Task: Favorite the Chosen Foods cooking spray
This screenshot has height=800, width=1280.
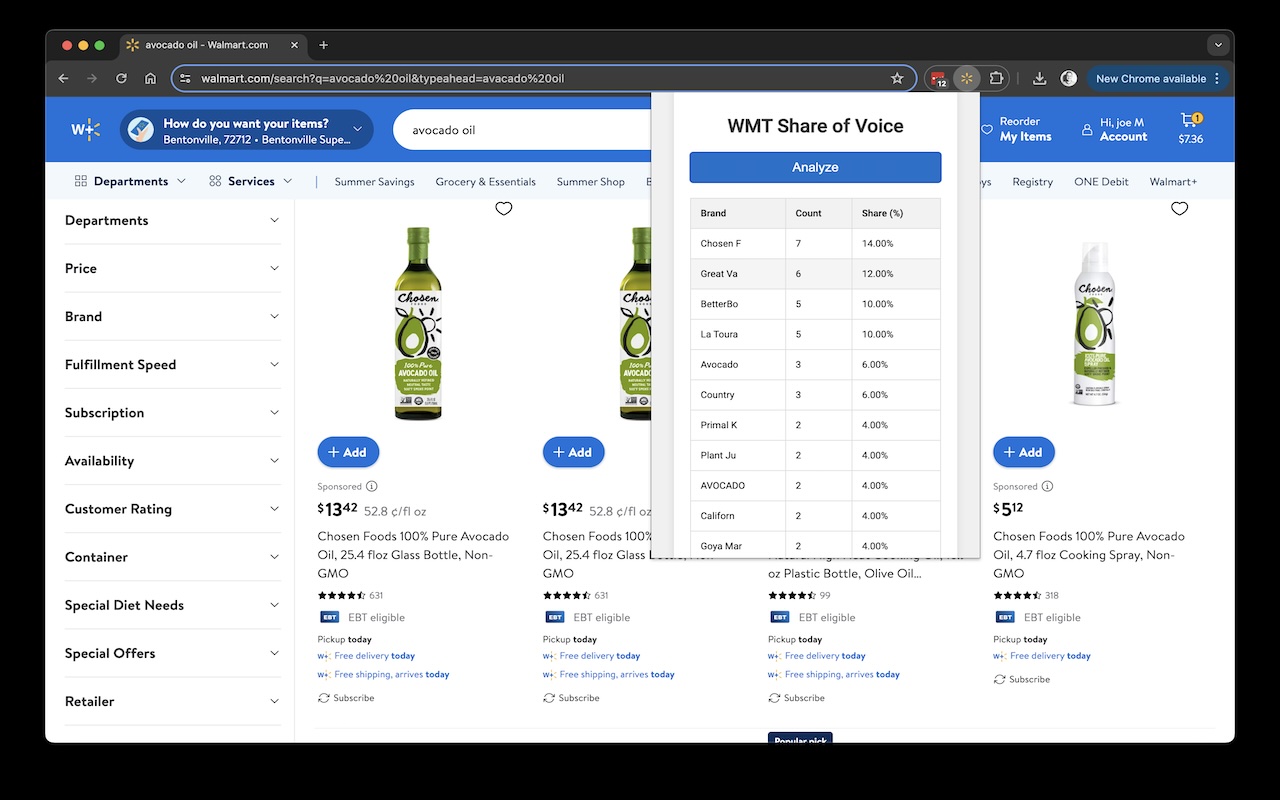Action: pyautogui.click(x=1179, y=208)
